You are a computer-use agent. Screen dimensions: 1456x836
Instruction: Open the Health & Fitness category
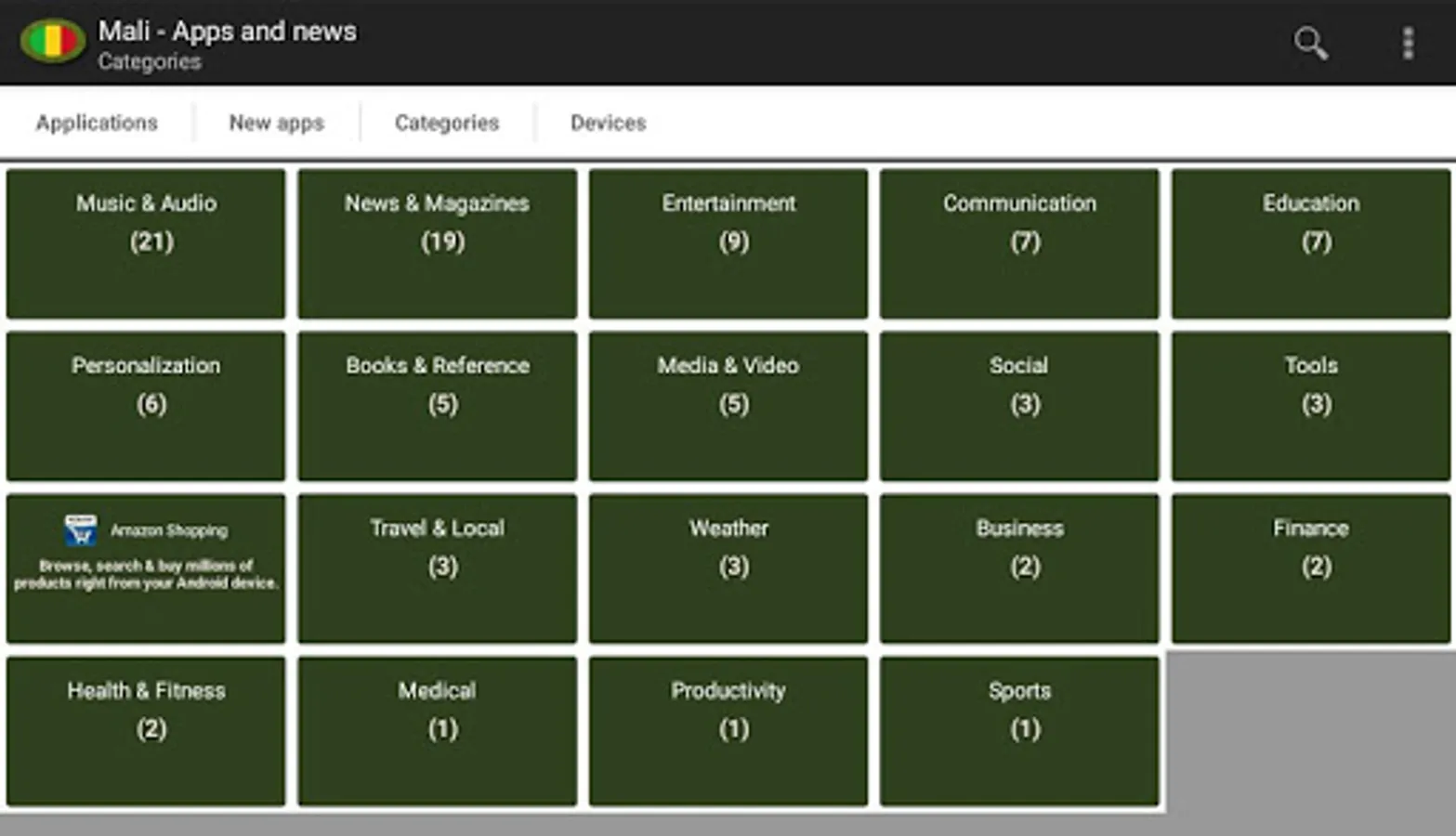pyautogui.click(x=146, y=730)
